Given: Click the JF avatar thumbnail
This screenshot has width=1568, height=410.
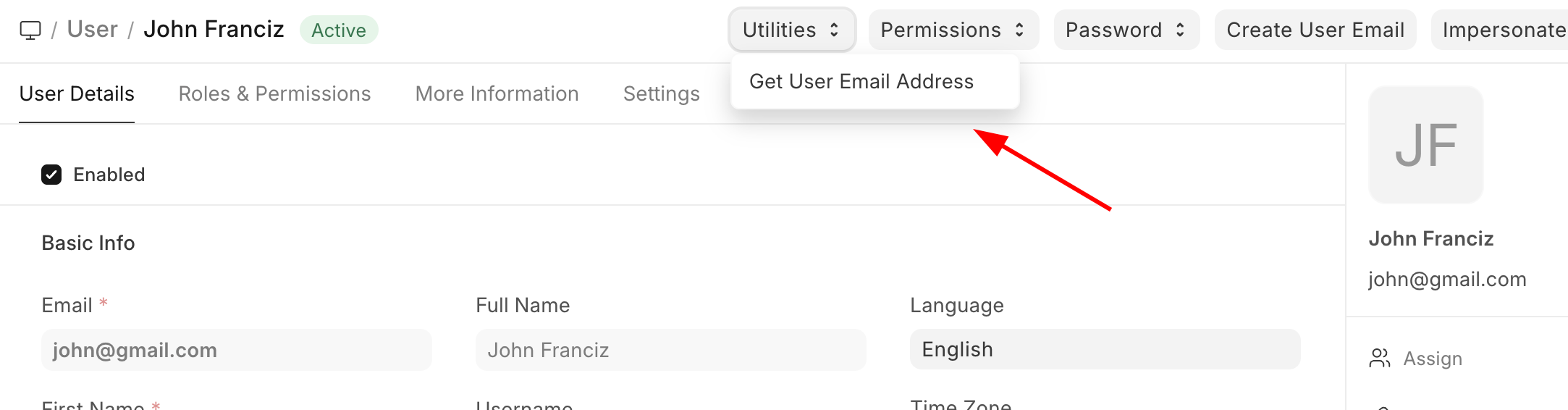Looking at the screenshot, I should 1425,145.
